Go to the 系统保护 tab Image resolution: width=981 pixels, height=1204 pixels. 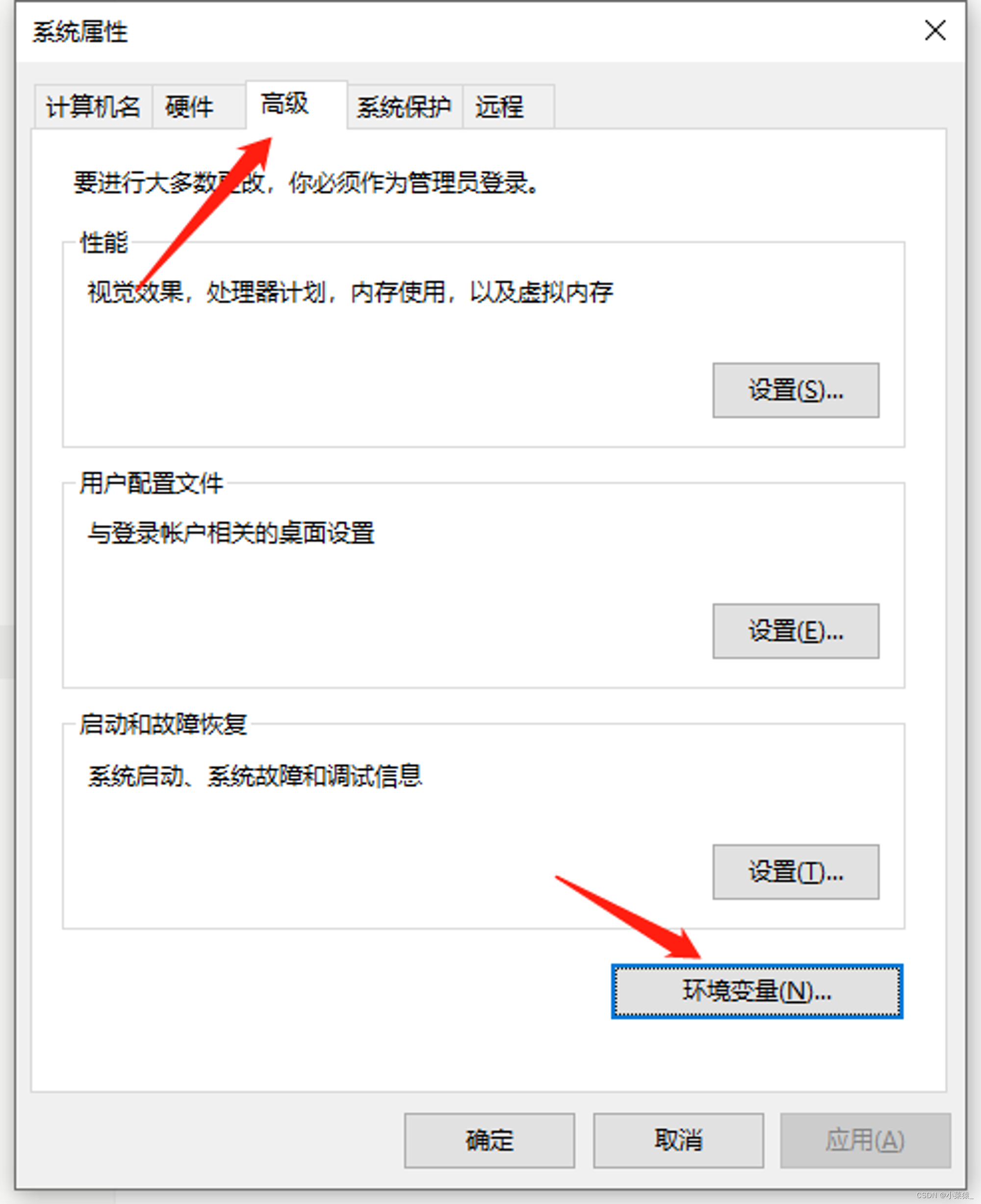[405, 107]
